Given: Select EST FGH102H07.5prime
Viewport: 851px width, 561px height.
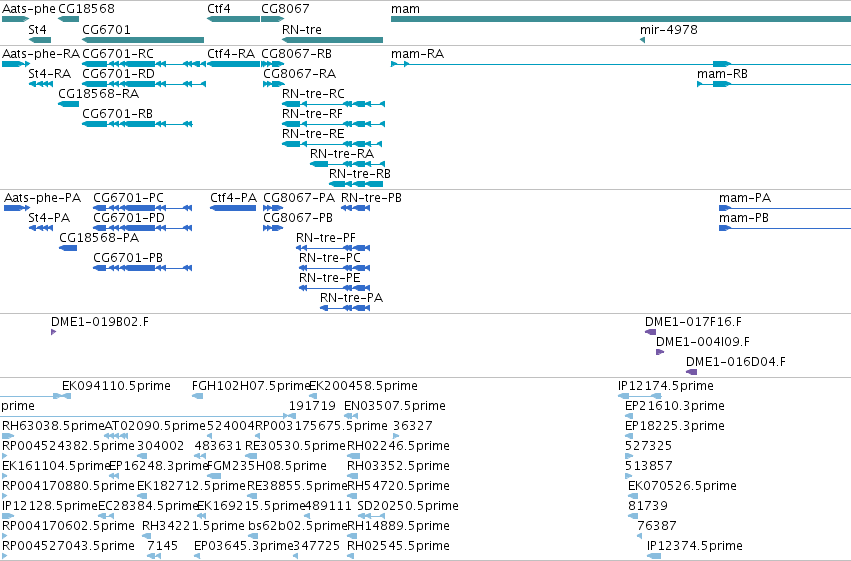Looking at the screenshot, I should [x=198, y=396].
